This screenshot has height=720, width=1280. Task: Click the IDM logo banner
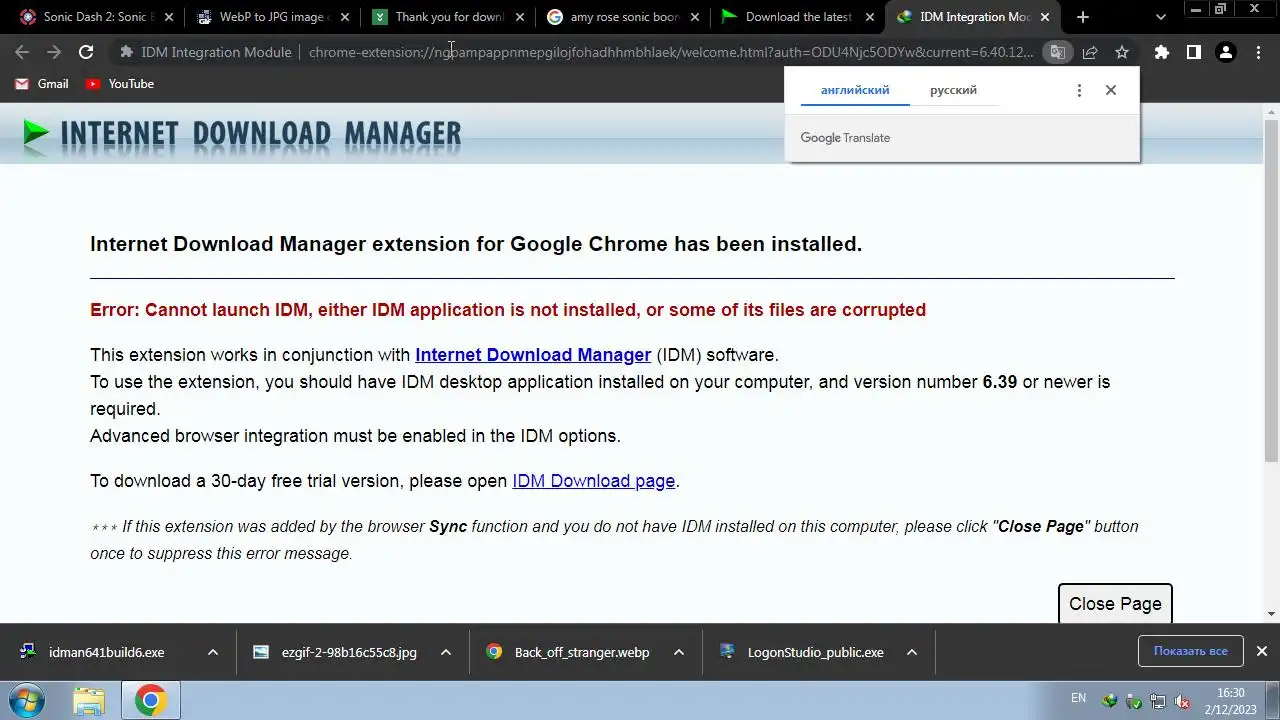coord(242,133)
